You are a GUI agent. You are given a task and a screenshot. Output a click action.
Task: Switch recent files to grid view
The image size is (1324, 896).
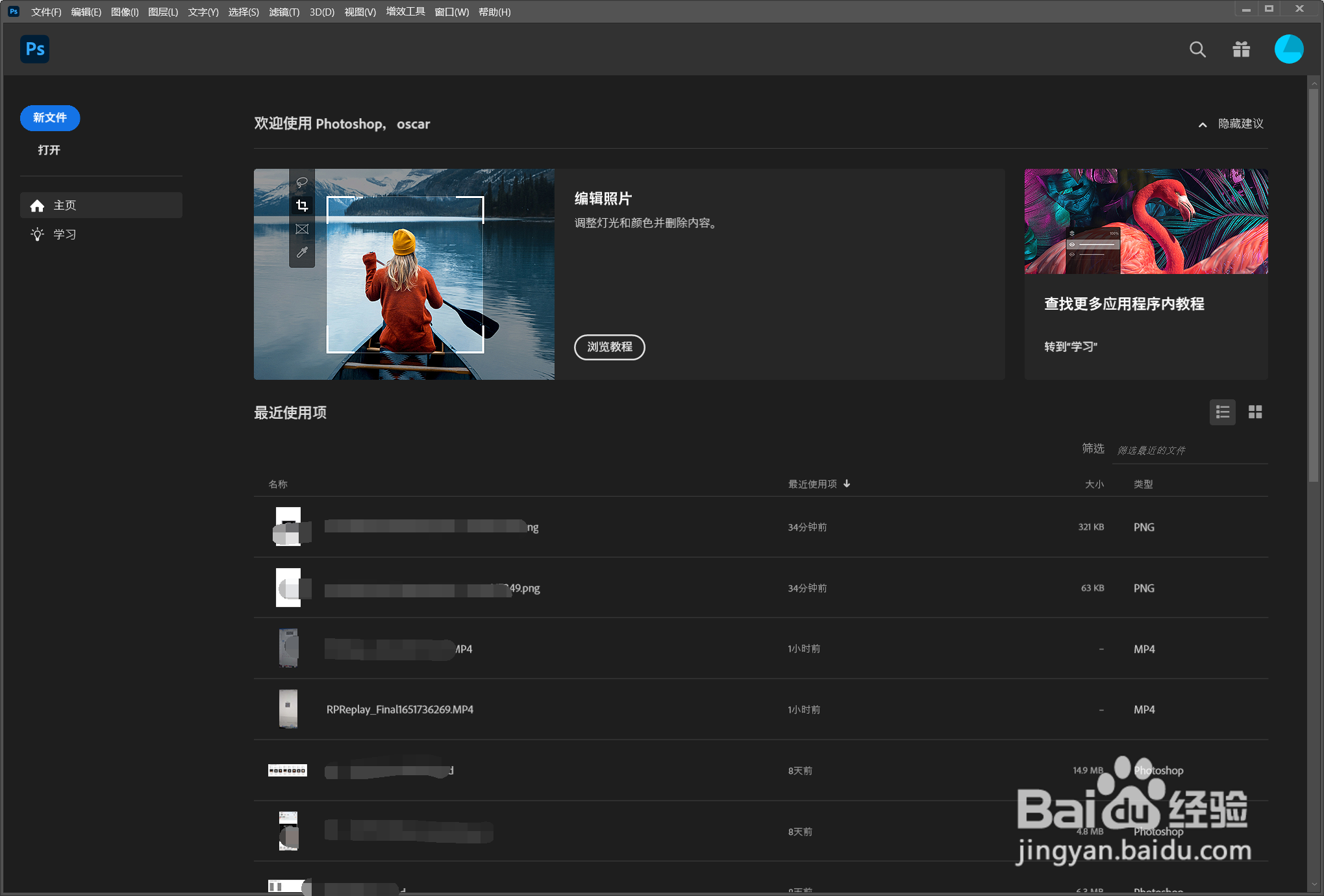pos(1255,412)
